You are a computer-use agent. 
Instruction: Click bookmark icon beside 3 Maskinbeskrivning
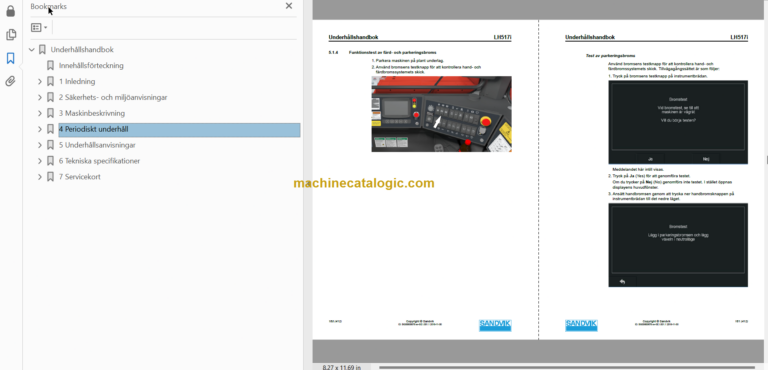(50, 113)
